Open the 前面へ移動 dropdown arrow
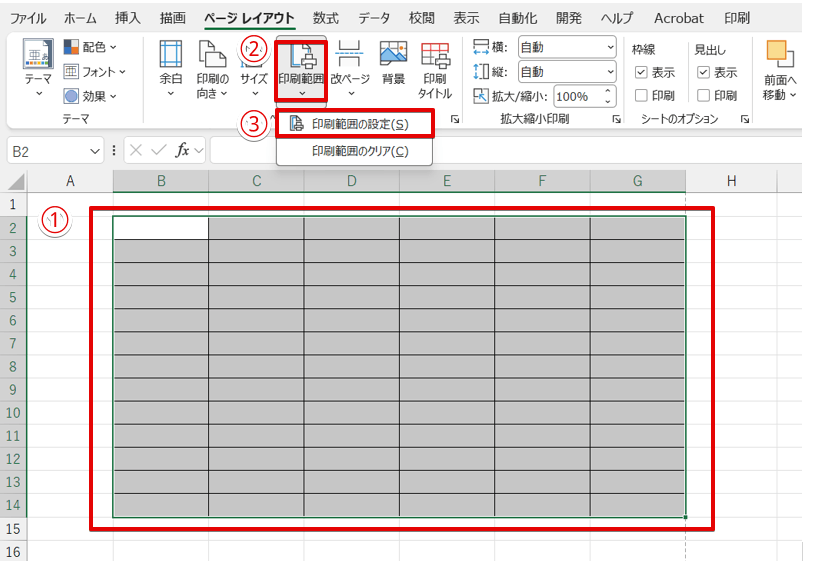Image resolution: width=831 pixels, height=561 pixels. click(793, 95)
